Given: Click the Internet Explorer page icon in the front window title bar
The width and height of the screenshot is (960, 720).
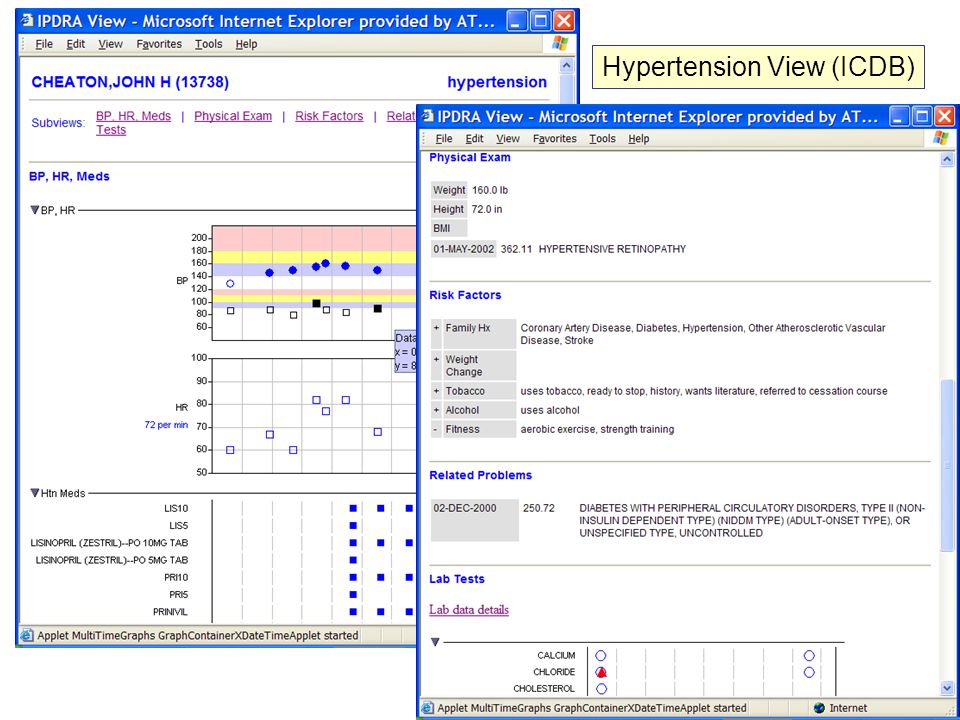Looking at the screenshot, I should tap(427, 116).
